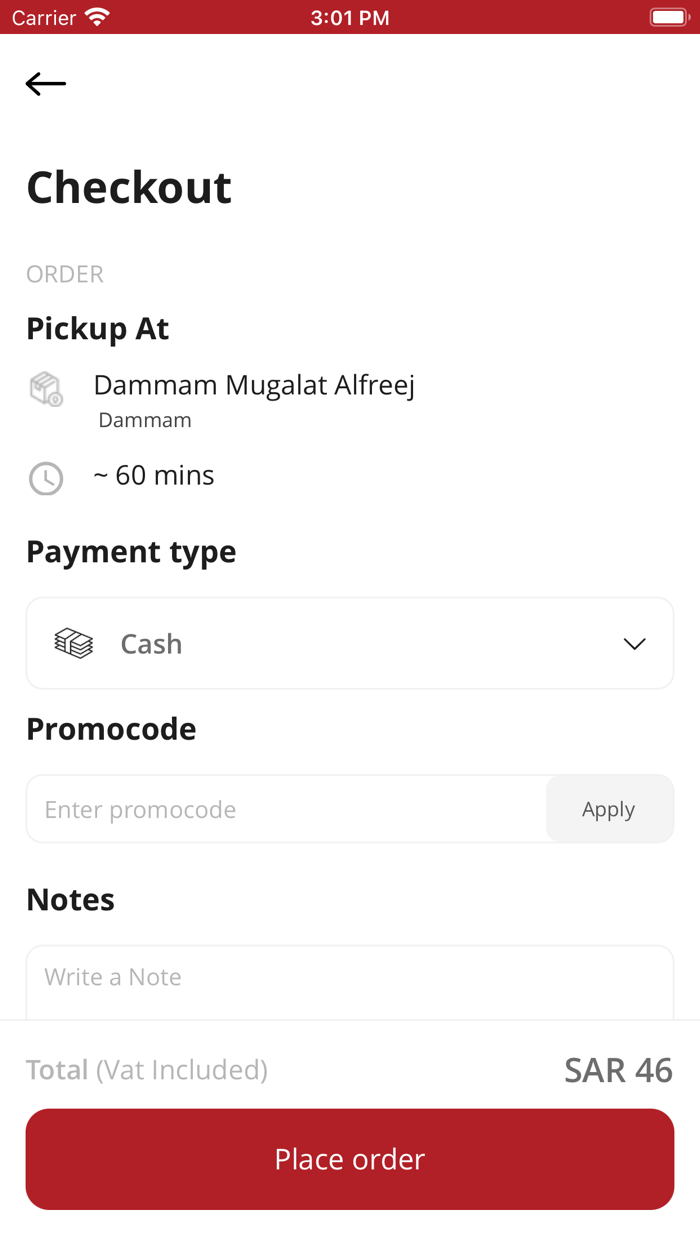Click the pickup package location icon

[x=46, y=389]
